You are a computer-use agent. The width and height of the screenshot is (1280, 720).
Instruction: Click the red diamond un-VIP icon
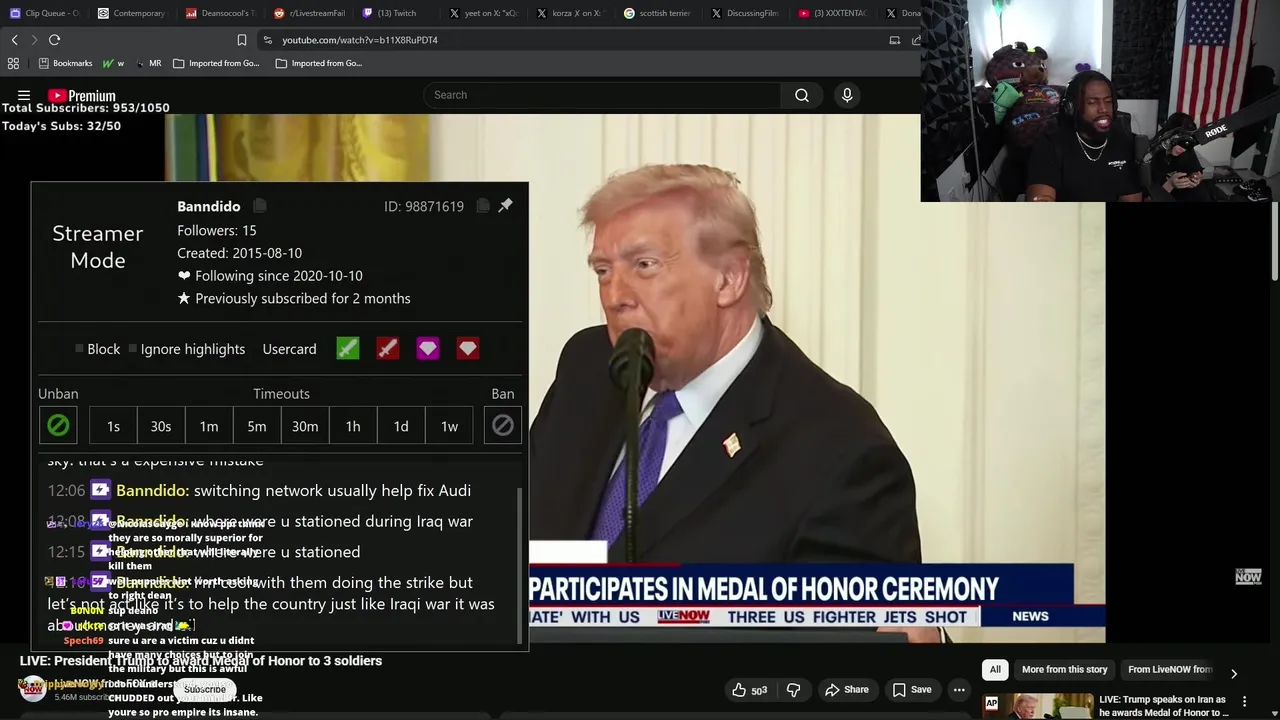click(468, 349)
